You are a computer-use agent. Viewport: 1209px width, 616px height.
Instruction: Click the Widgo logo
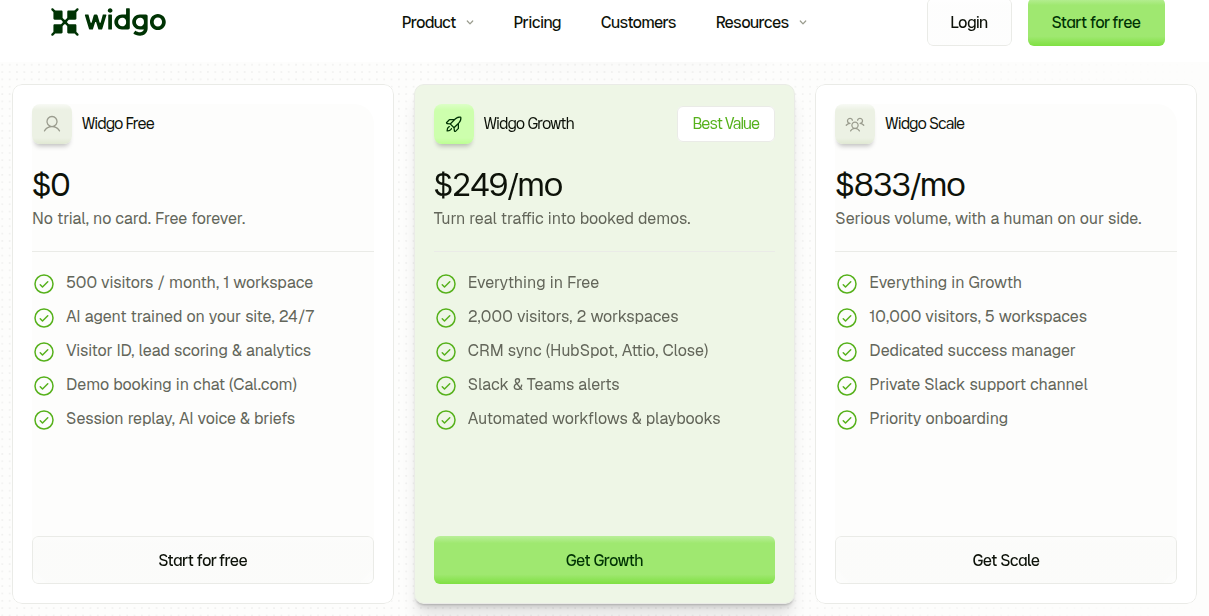point(108,22)
